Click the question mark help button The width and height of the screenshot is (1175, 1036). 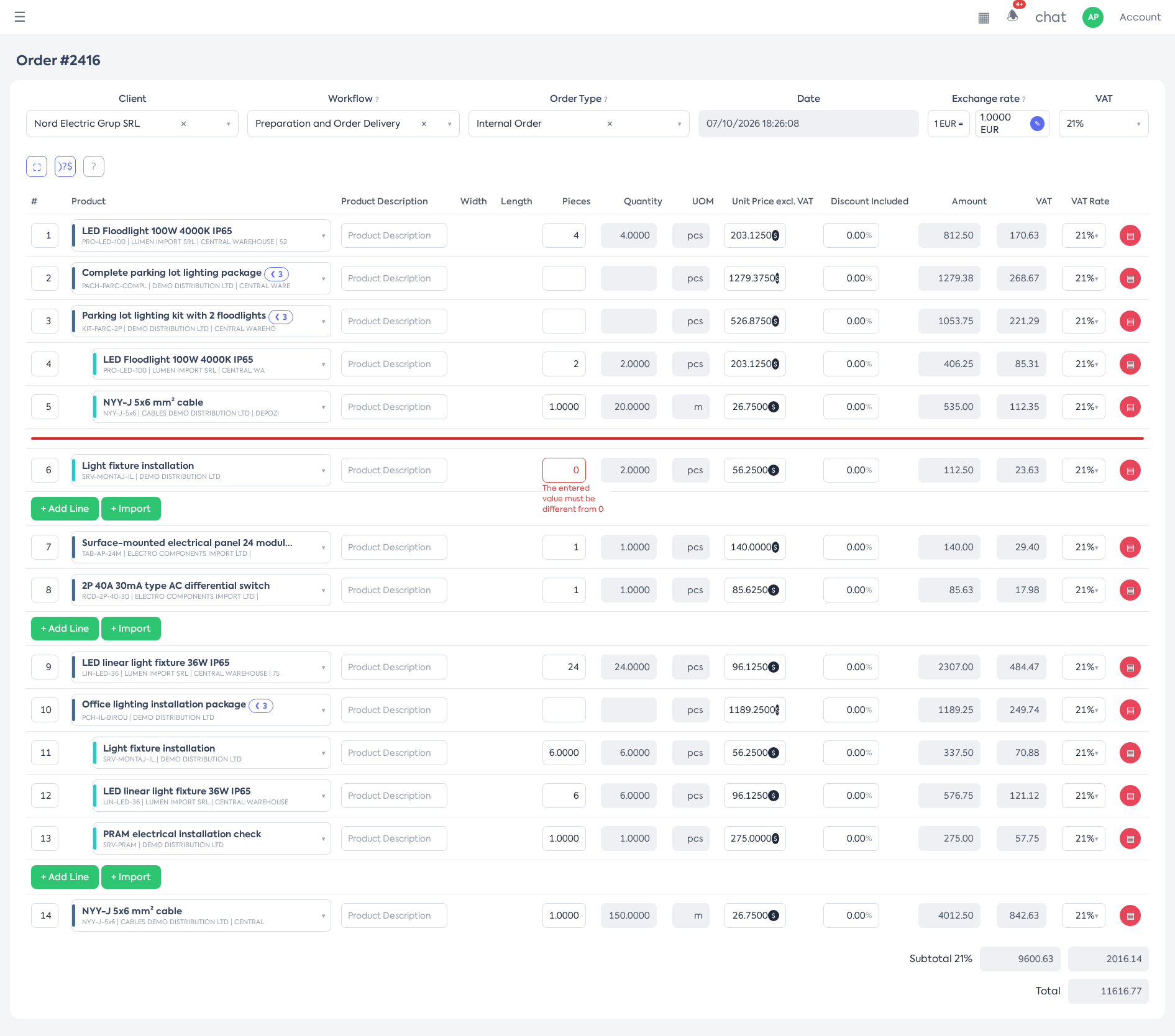click(x=94, y=166)
